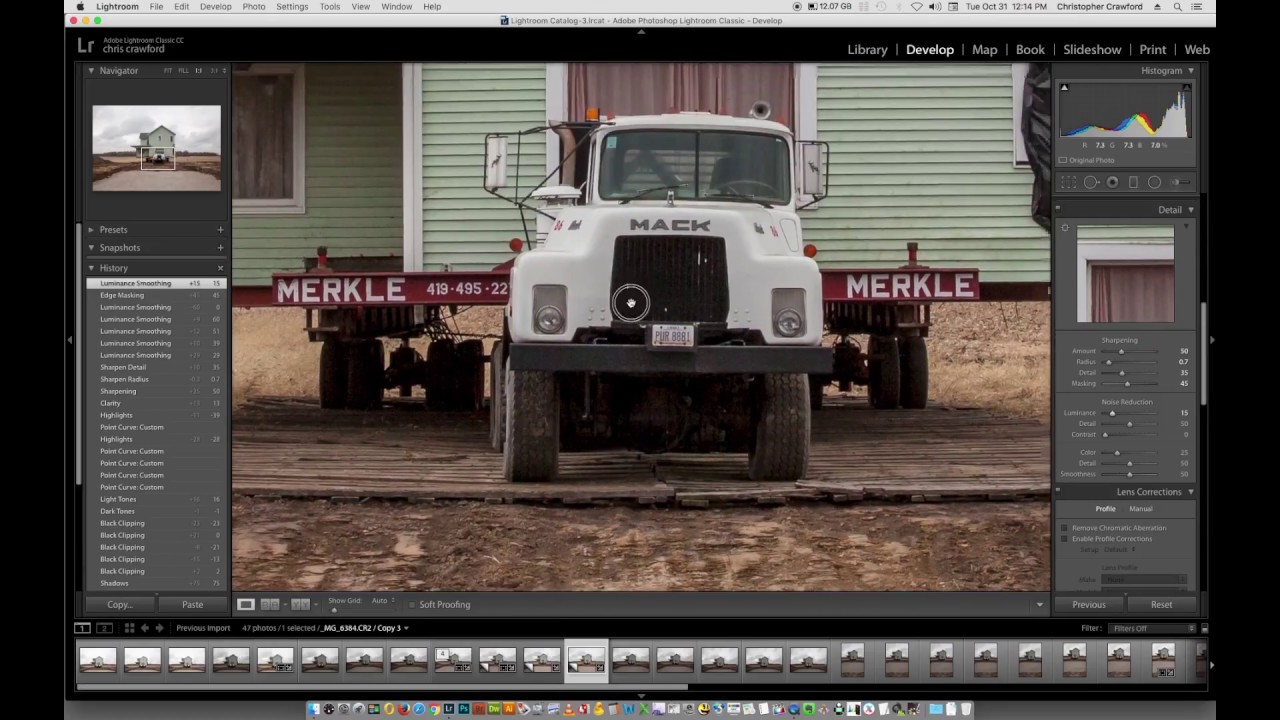Switch to the Print module
This screenshot has height=720, width=1280.
(x=1152, y=49)
